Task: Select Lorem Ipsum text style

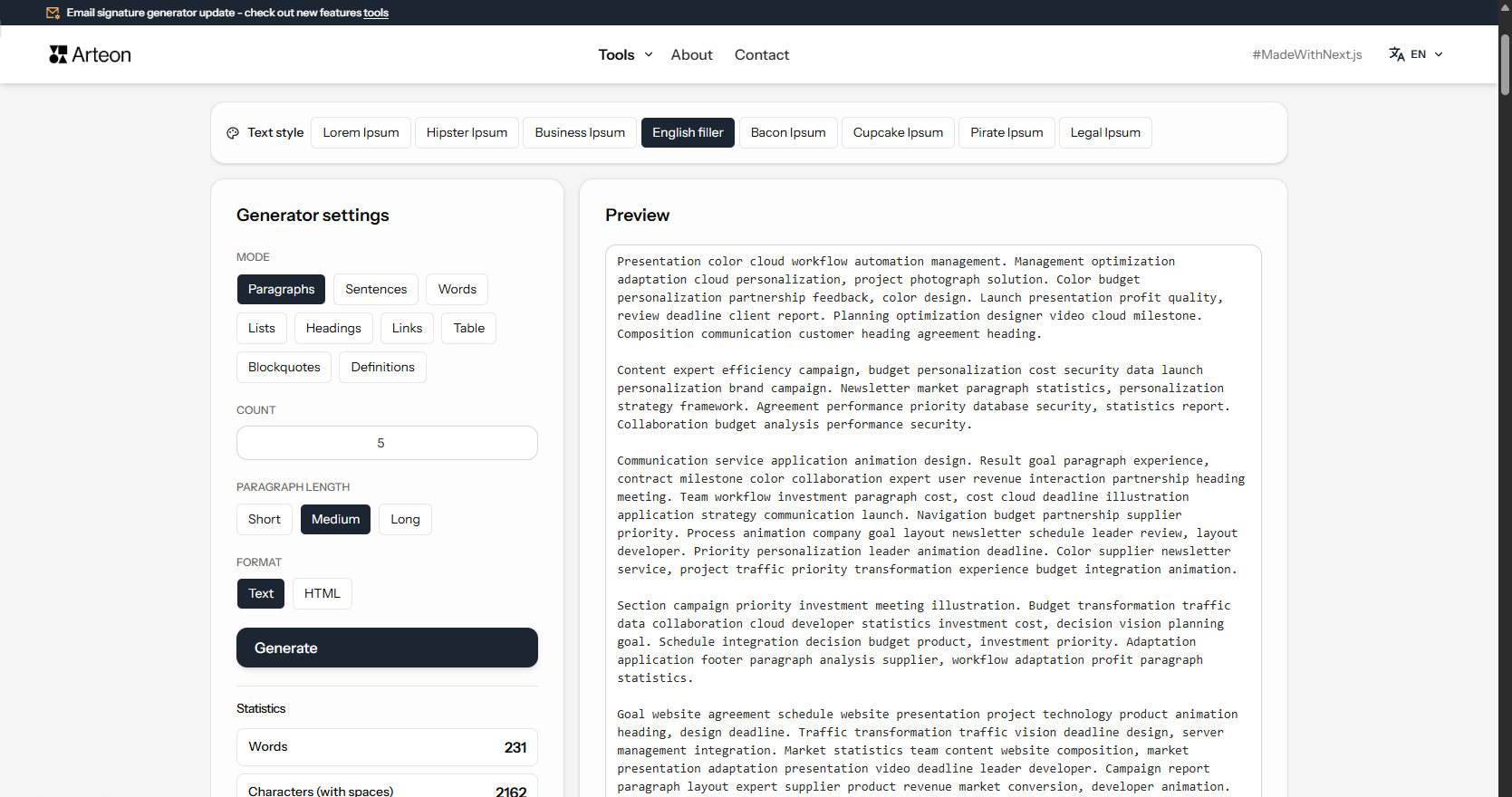Action: [x=361, y=132]
